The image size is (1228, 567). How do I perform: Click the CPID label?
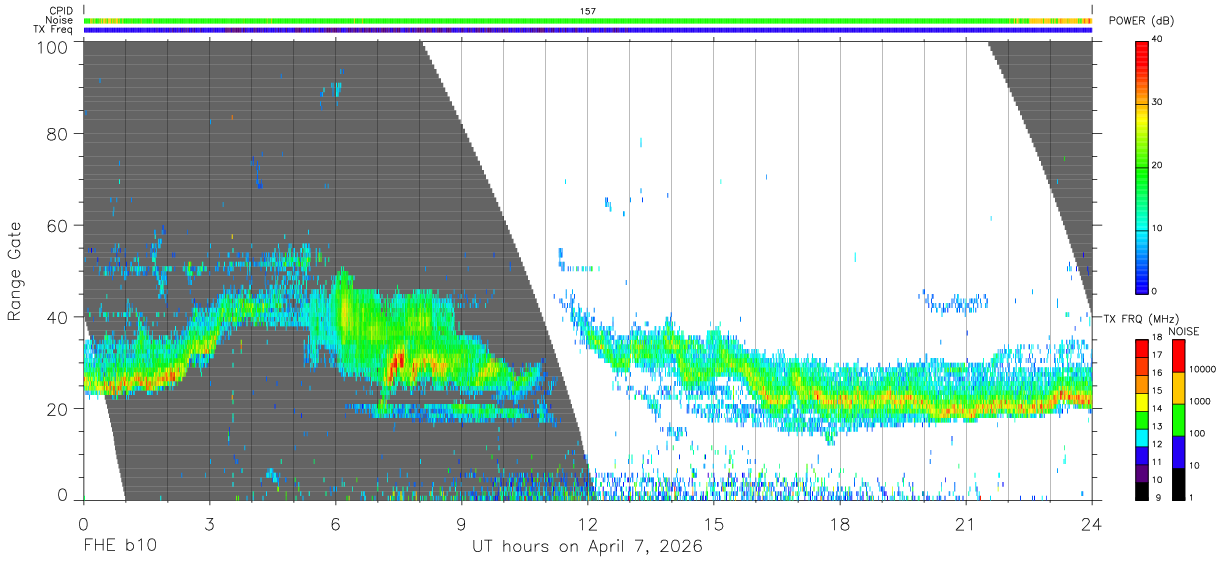click(60, 11)
